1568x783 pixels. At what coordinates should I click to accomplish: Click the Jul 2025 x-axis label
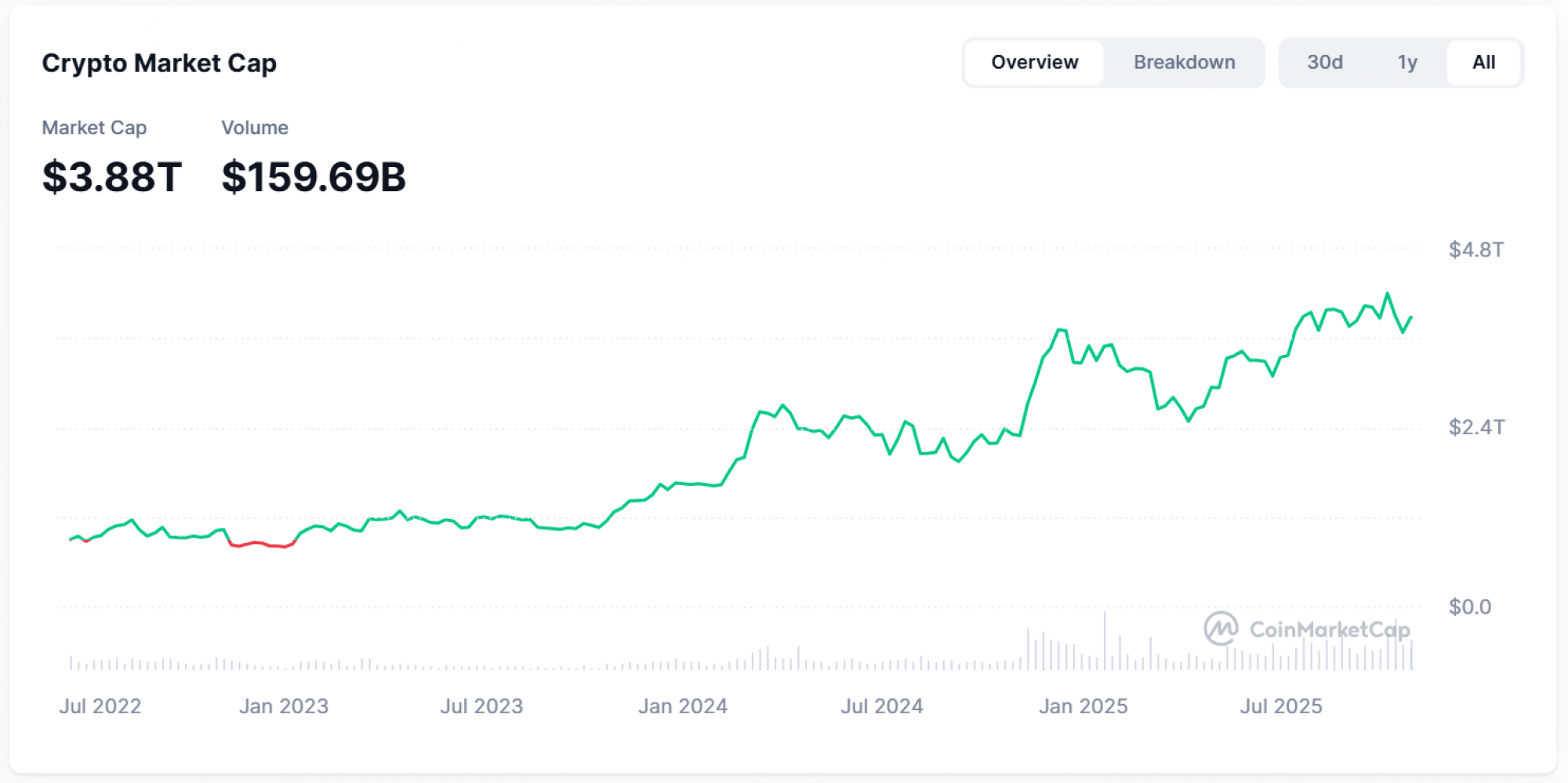(1280, 706)
